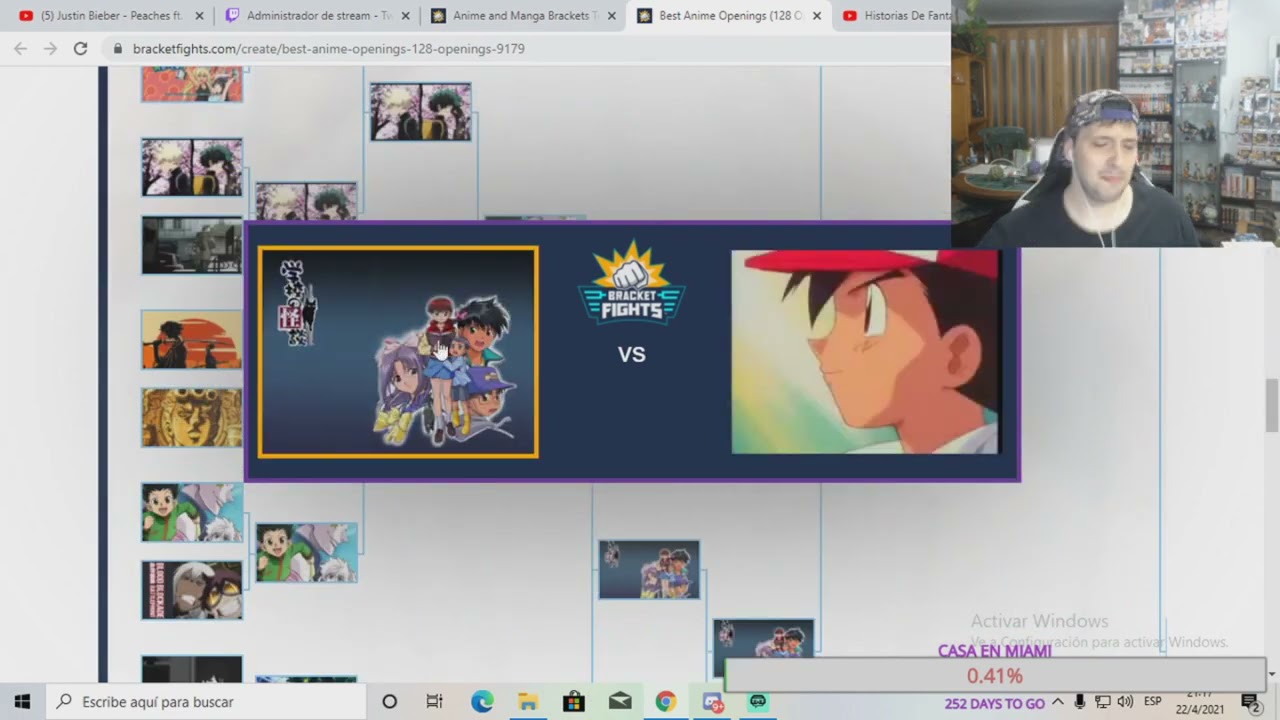Close the Best Anime Openings tab
The width and height of the screenshot is (1280, 720).
click(817, 16)
